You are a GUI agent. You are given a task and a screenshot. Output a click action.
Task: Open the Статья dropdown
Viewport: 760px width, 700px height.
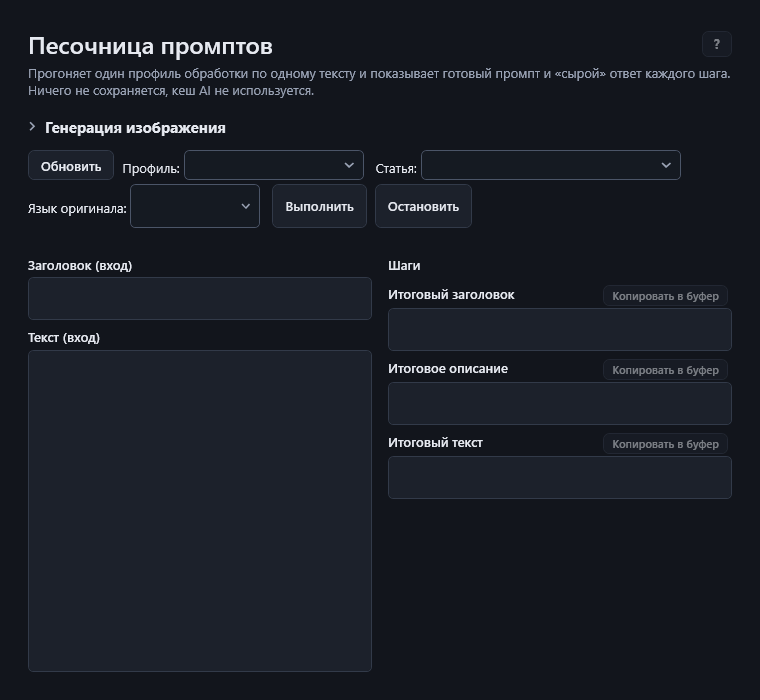tap(551, 165)
